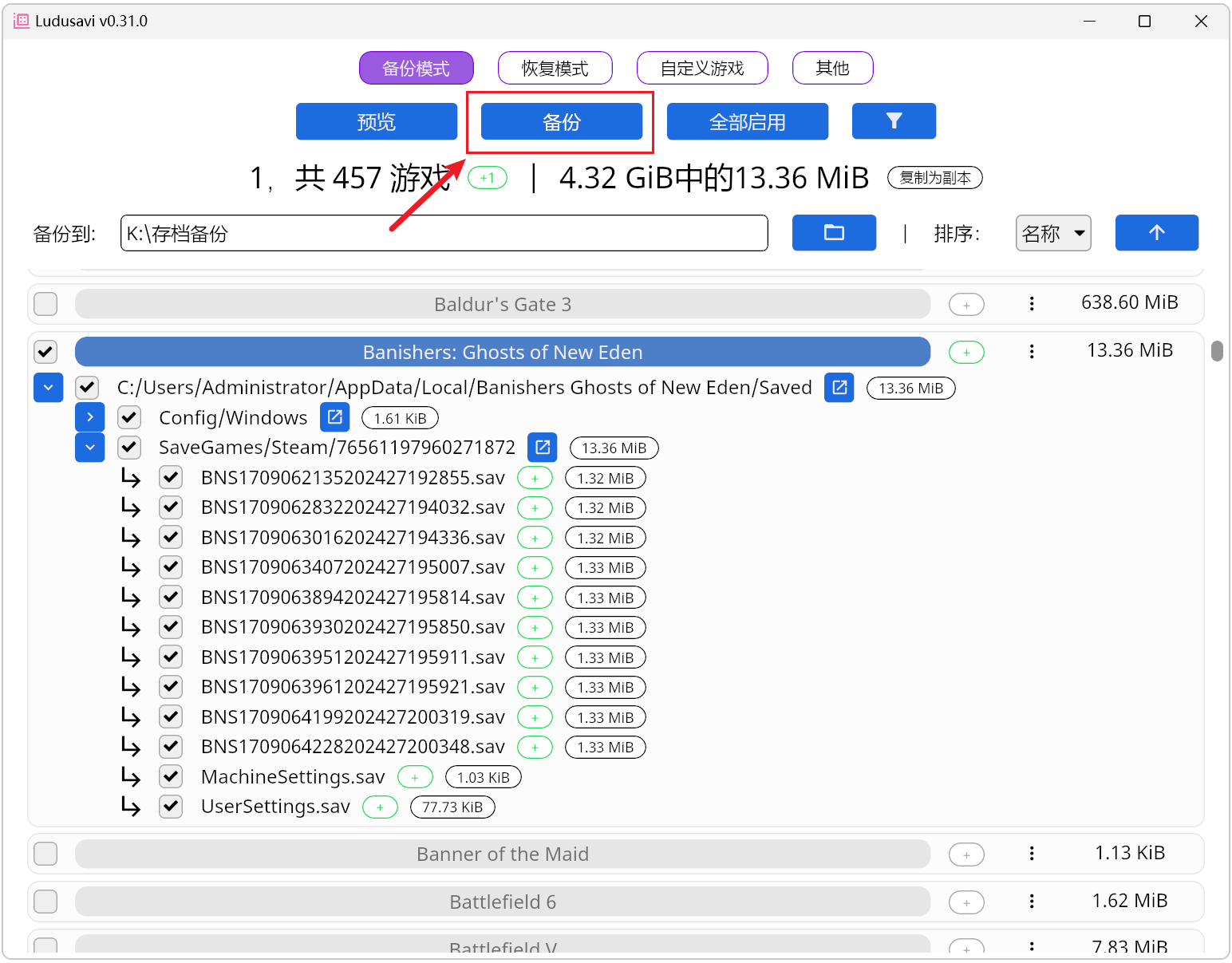Uncheck the Saved root path checkbox
The height and width of the screenshot is (963, 1232).
87,388
